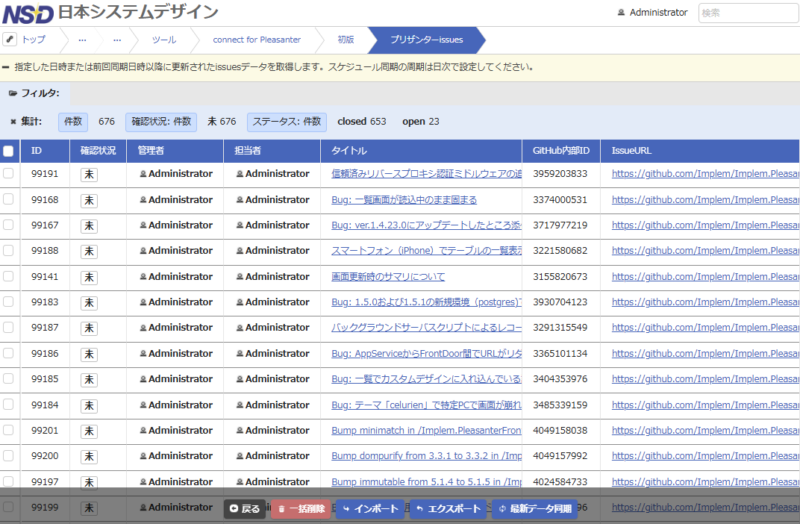Check the checkbox for row 99191
Screen dimensions: 800x524
pos(9,174)
